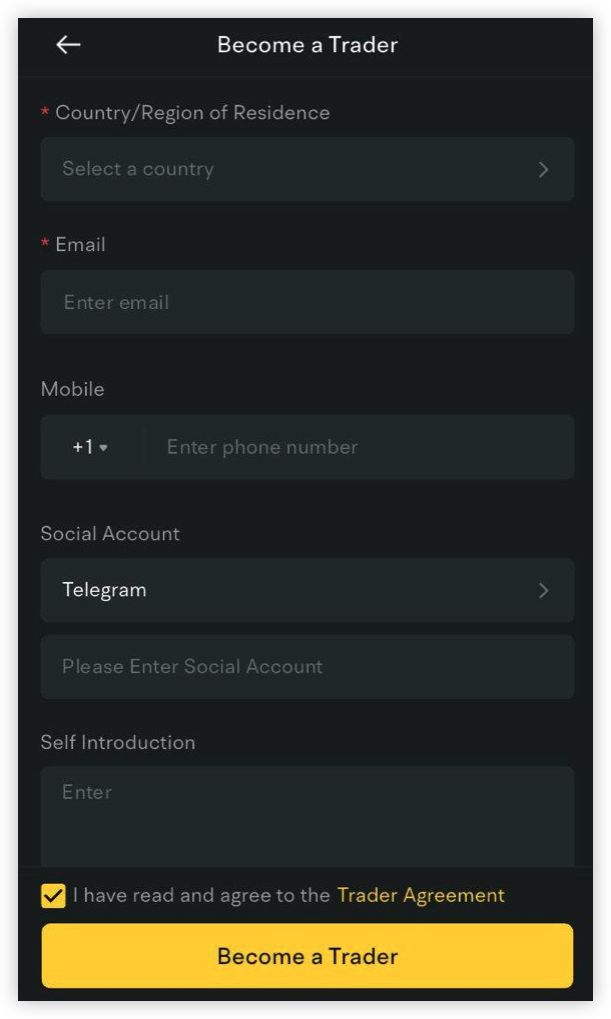
Task: Click the small caret next to +1
Action: tap(103, 447)
